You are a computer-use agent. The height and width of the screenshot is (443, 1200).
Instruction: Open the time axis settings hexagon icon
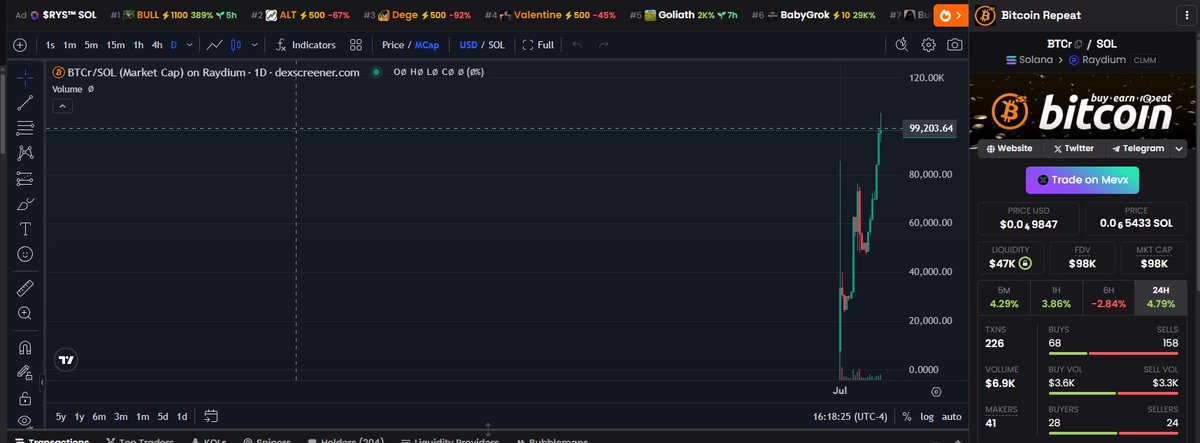(x=936, y=392)
